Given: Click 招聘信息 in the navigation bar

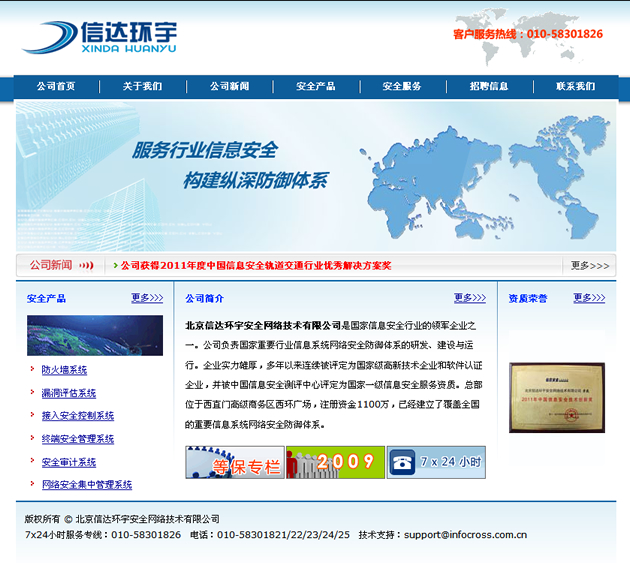Looking at the screenshot, I should point(489,87).
